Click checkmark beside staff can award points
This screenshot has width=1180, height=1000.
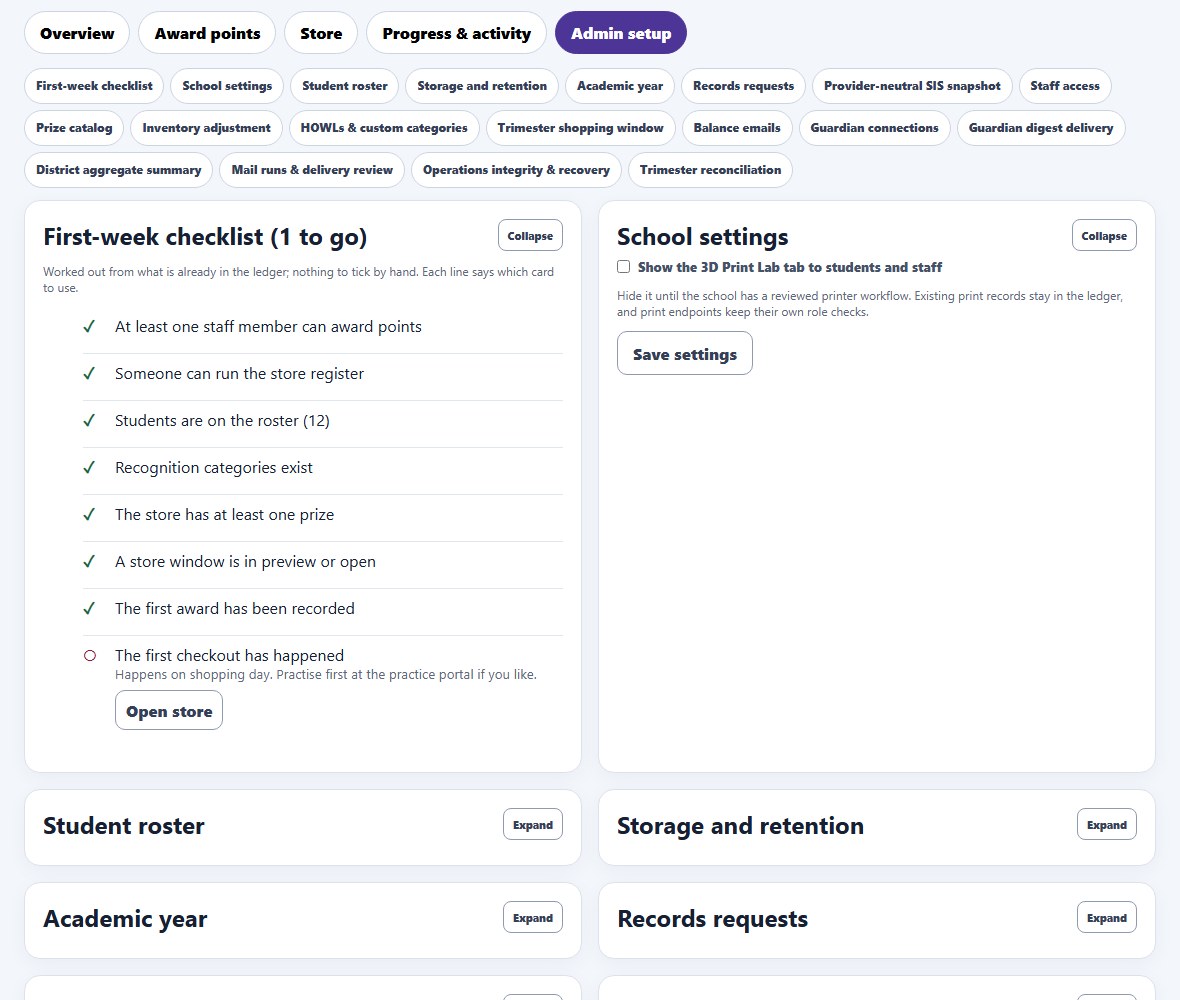[89, 327]
